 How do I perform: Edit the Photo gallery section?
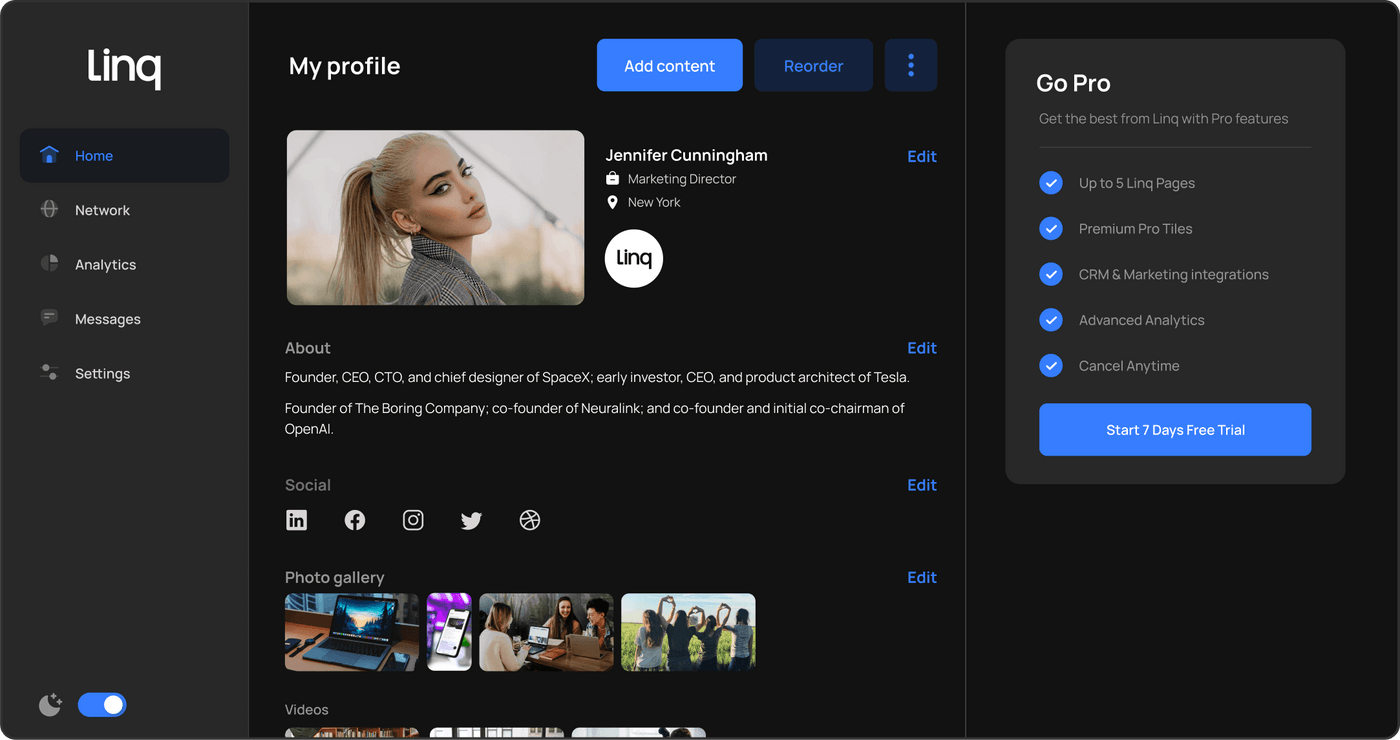[922, 577]
